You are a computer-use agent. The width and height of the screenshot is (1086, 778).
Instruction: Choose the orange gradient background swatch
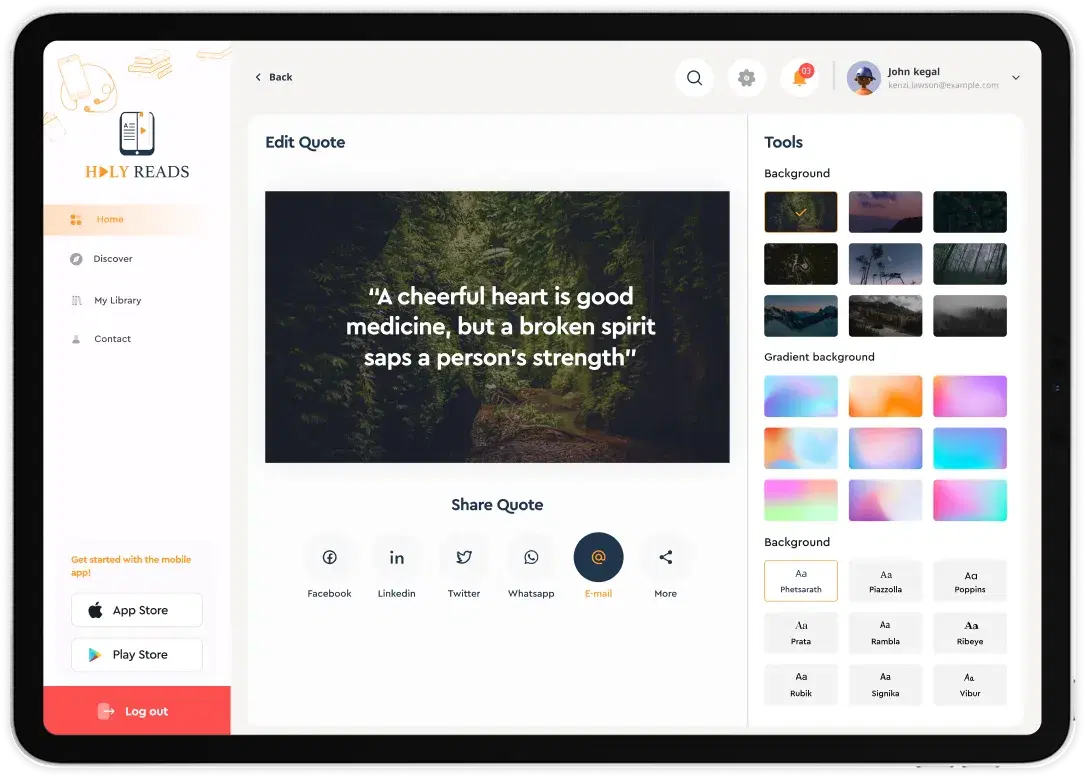[x=885, y=396]
